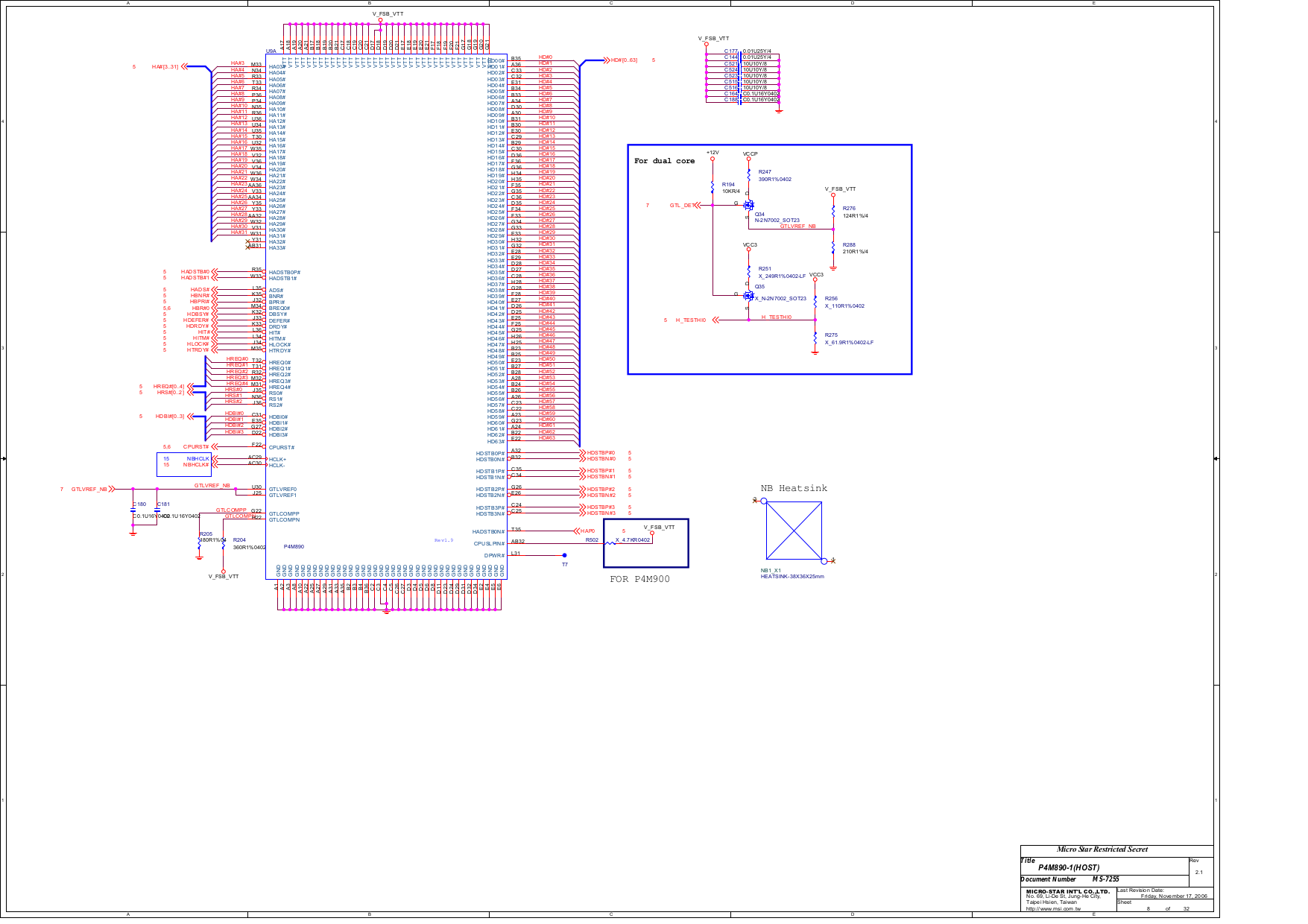Select the C515 capacitor label
The image size is (1308, 924).
tap(731, 82)
